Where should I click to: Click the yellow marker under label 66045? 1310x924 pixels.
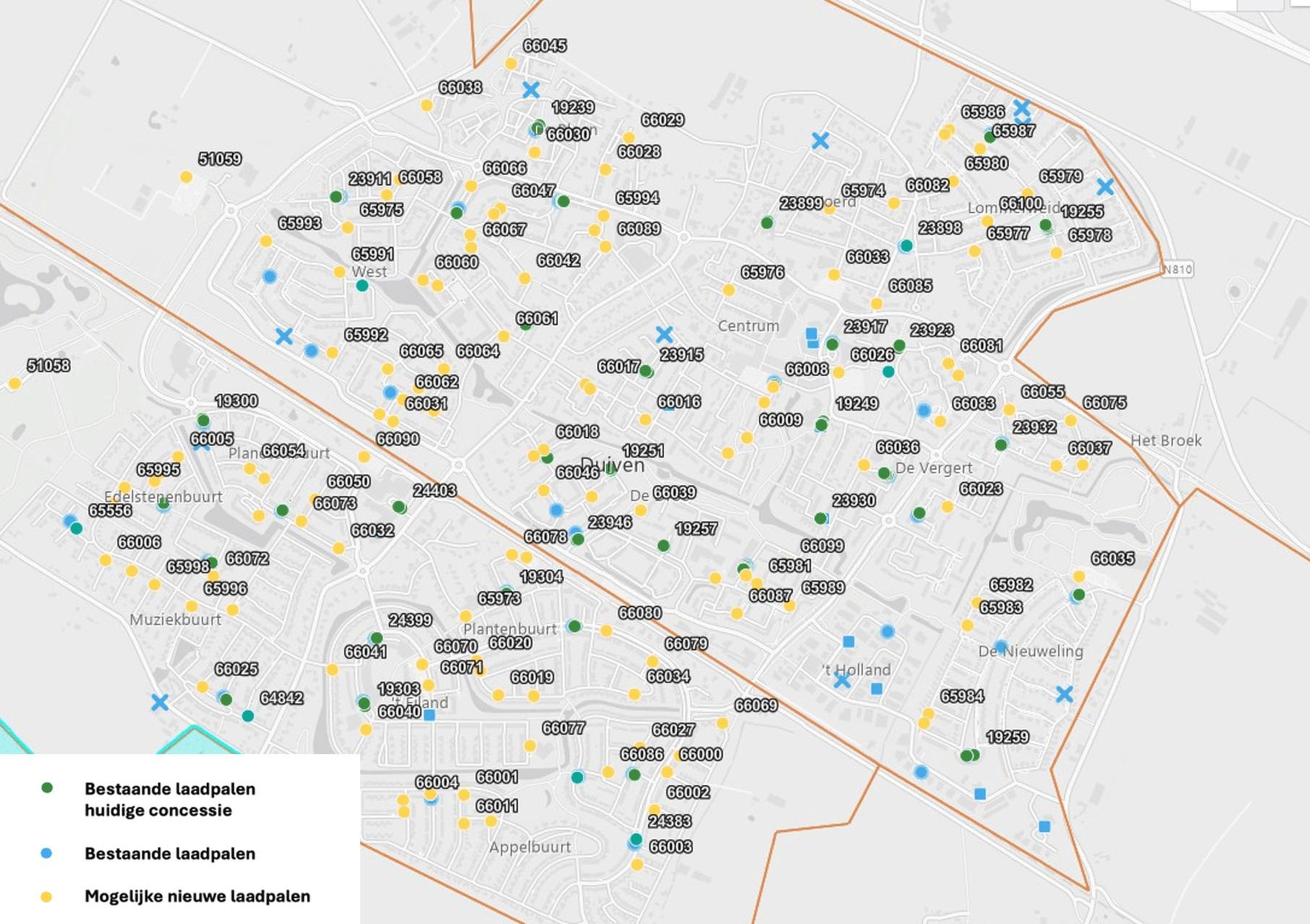[511, 64]
